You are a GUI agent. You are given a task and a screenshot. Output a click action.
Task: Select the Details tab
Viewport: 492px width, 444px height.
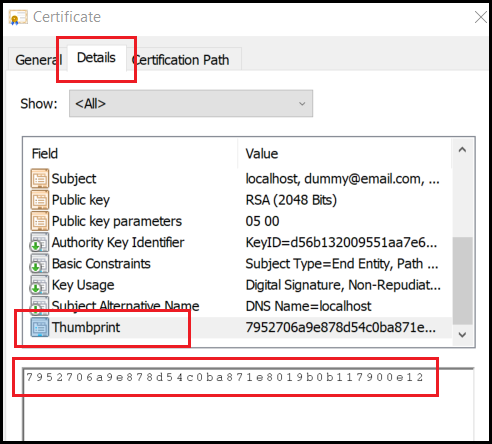96,58
